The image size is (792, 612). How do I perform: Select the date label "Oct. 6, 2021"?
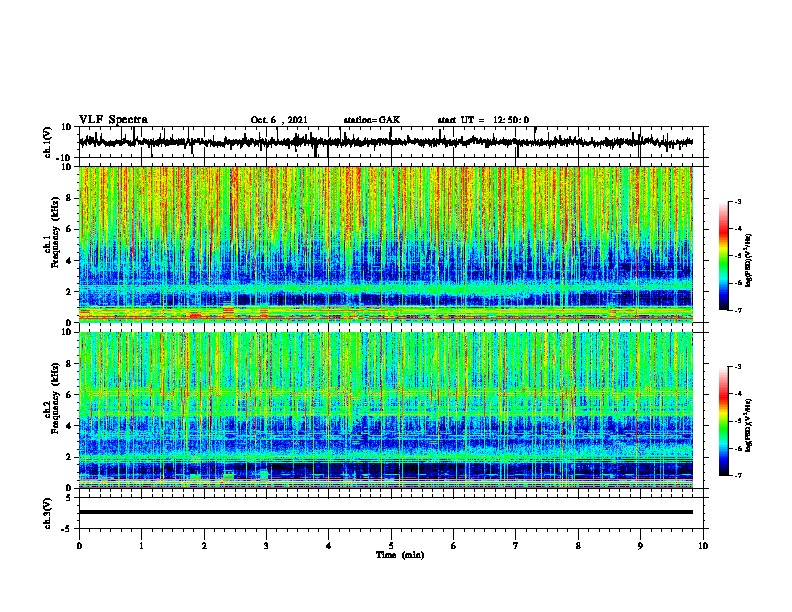point(279,120)
